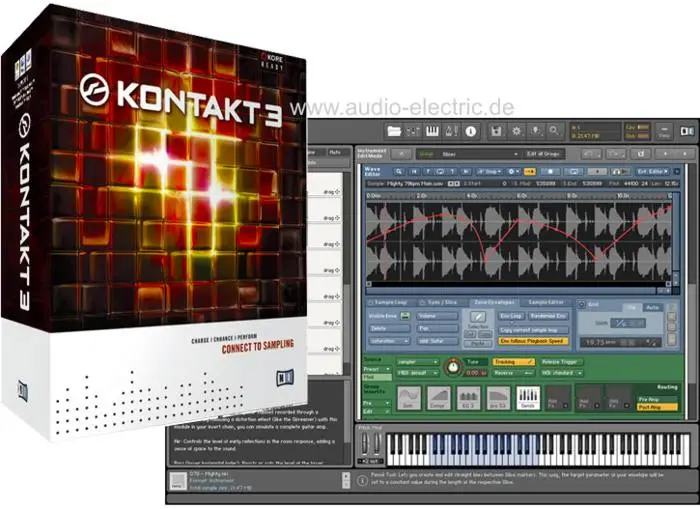The width and height of the screenshot is (700, 509).
Task: Open the Browser with the folder icon
Action: coord(394,131)
